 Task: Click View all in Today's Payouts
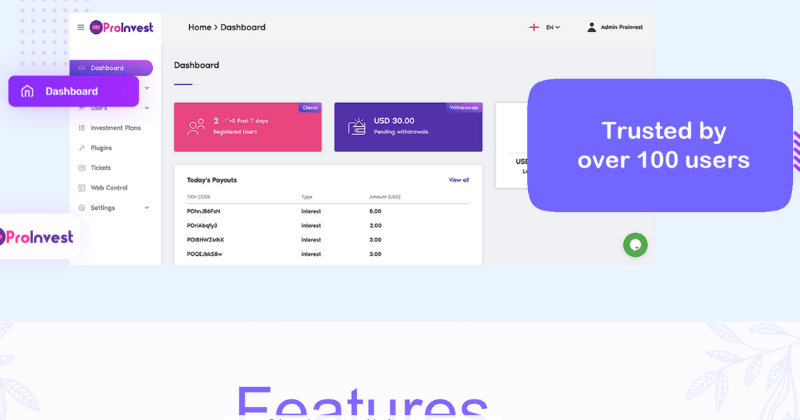(459, 180)
